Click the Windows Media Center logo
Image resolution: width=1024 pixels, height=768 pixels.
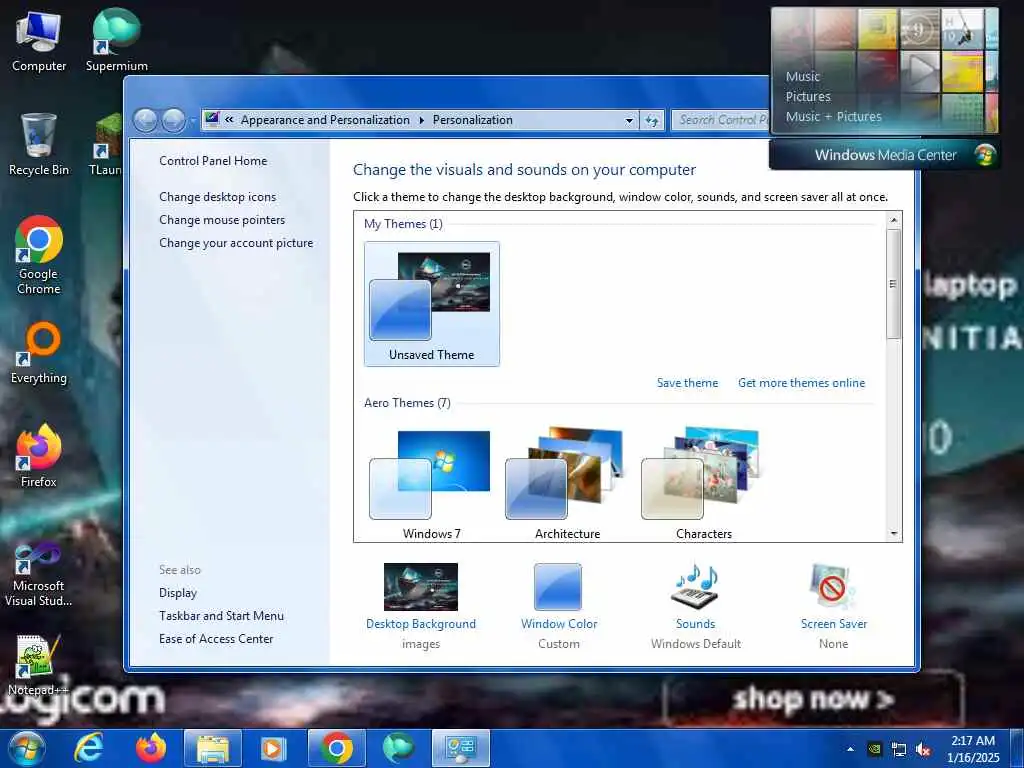click(984, 155)
